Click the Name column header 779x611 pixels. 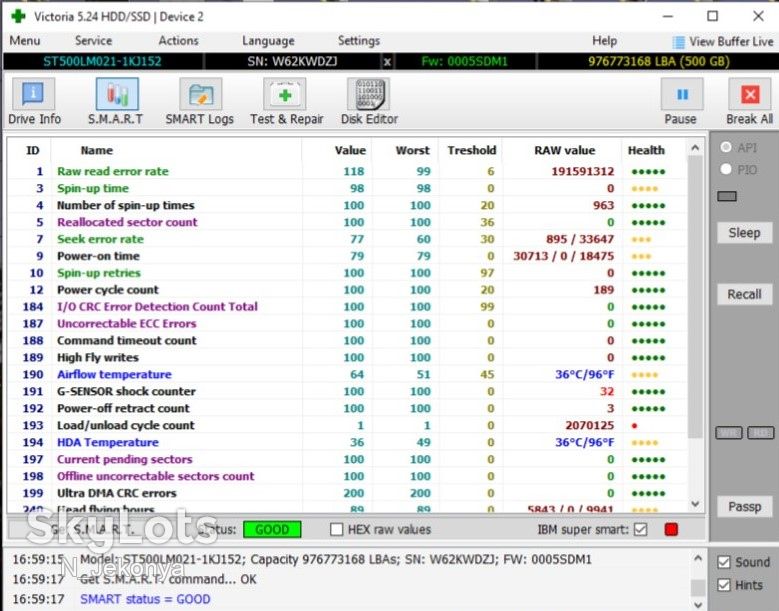pyautogui.click(x=96, y=150)
